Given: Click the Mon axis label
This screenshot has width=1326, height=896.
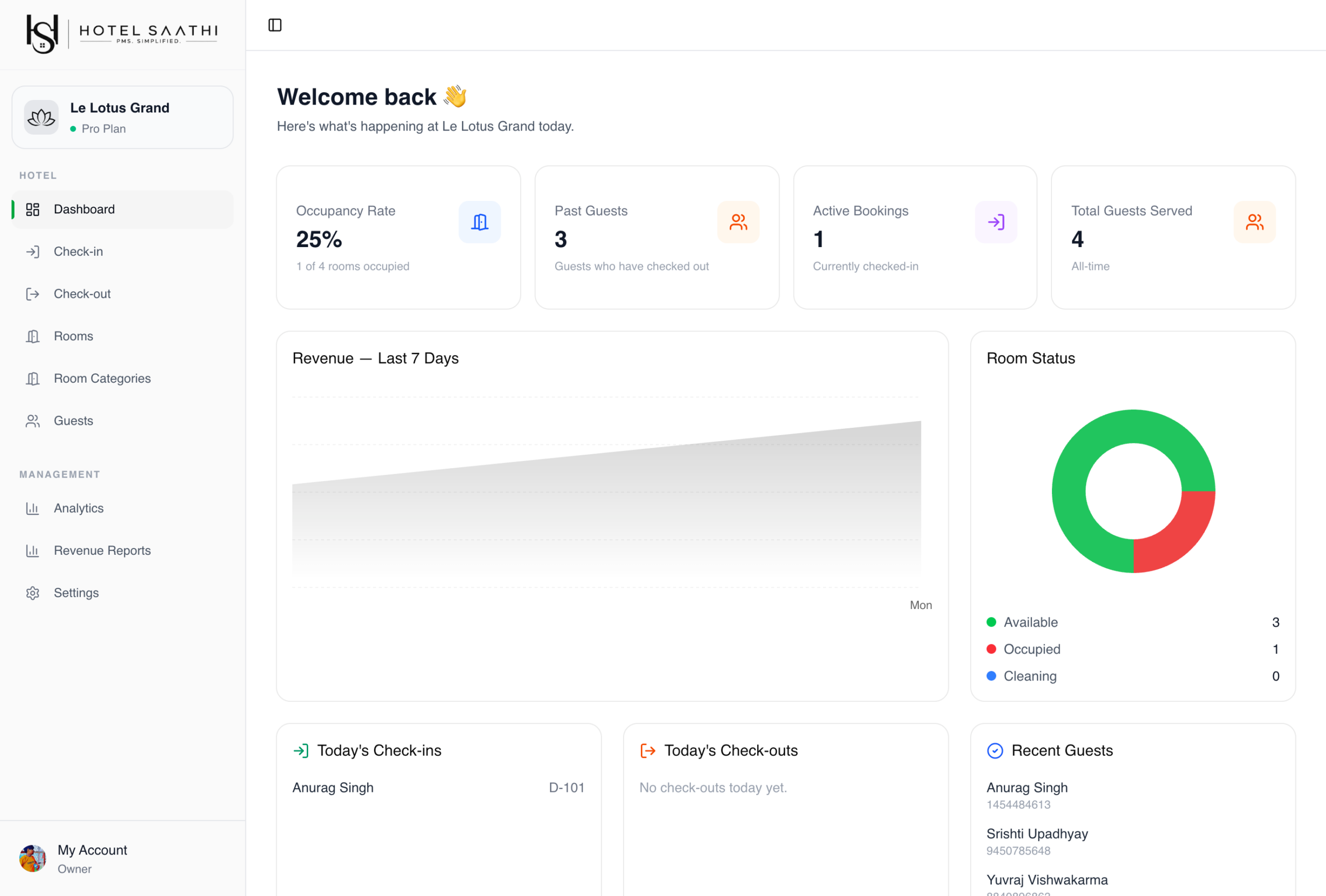Looking at the screenshot, I should 920,605.
